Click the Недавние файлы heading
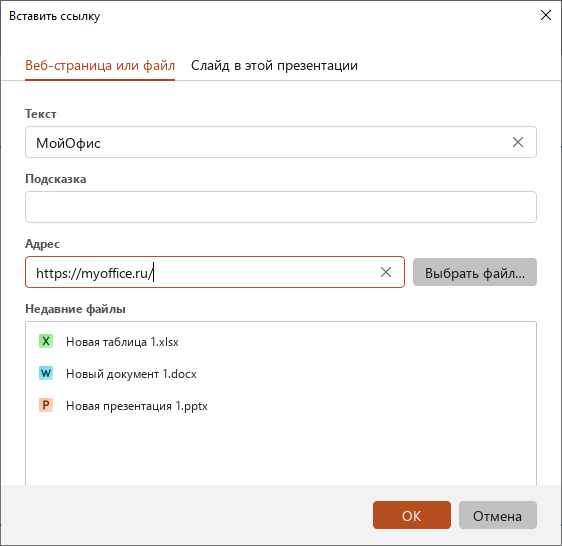The width and height of the screenshot is (562, 546). [75, 309]
